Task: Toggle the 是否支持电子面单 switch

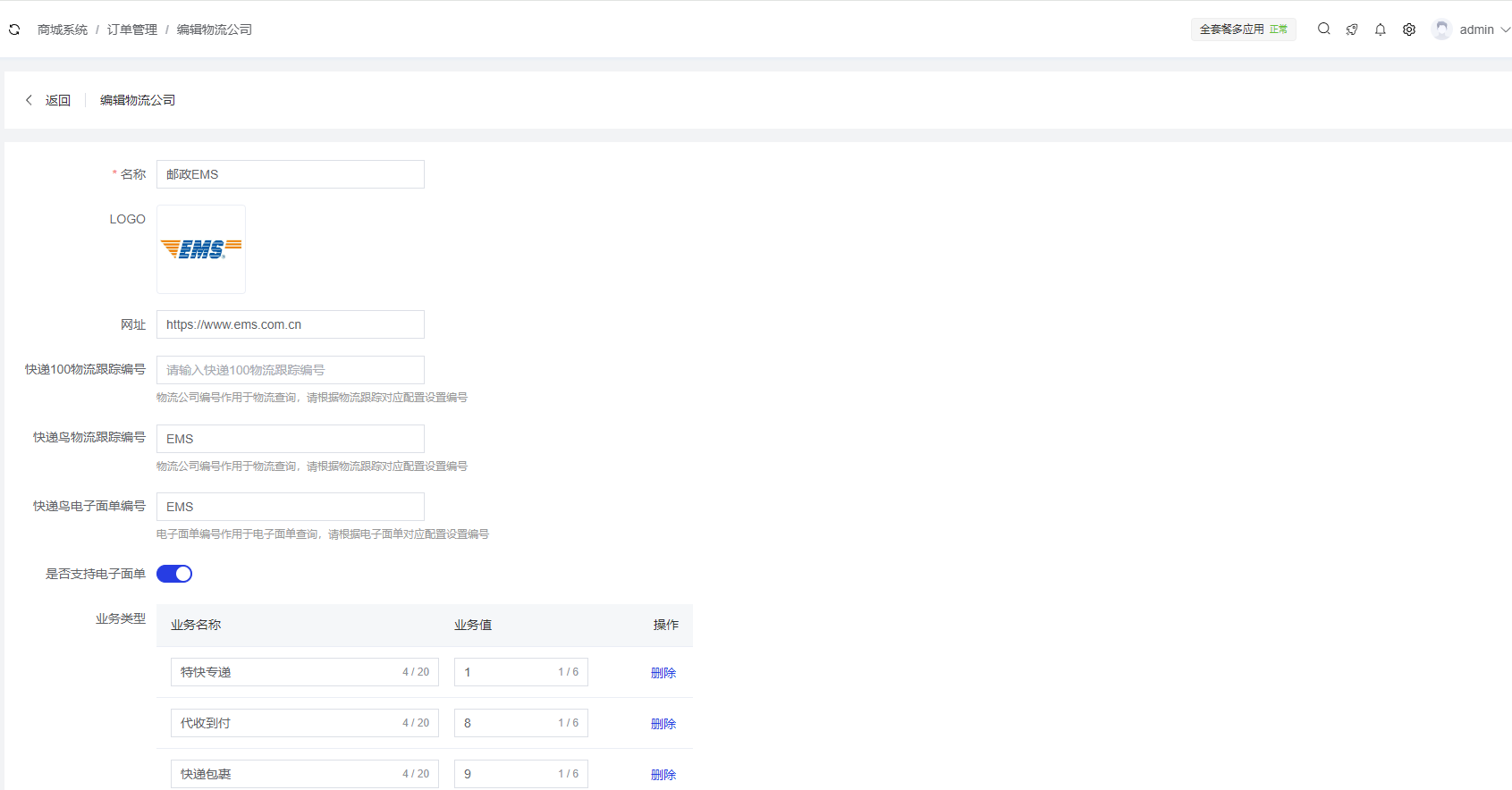Action: click(174, 574)
